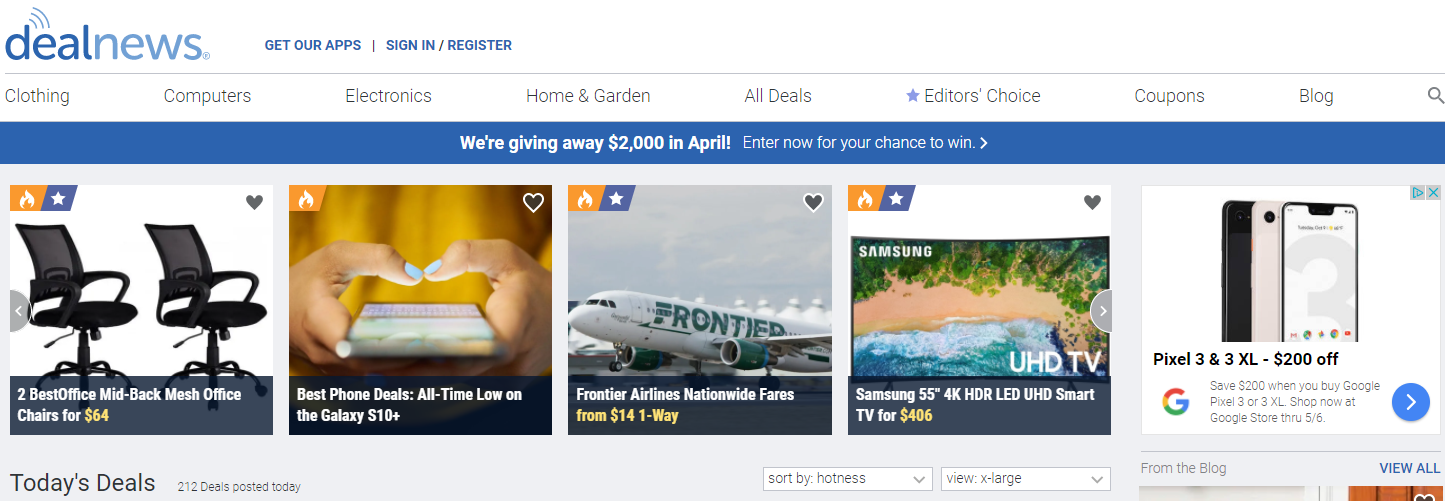Image resolution: width=1445 pixels, height=501 pixels.
Task: Open the $2,000 giveaway banner
Action: [723, 143]
